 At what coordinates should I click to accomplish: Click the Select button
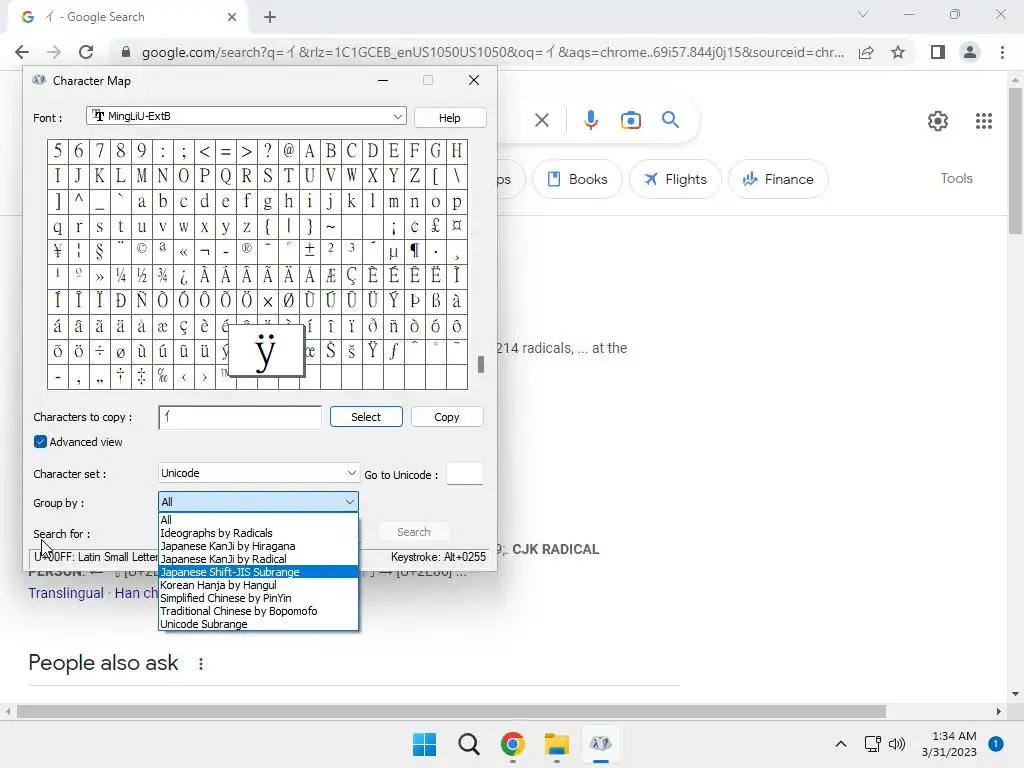coord(366,417)
